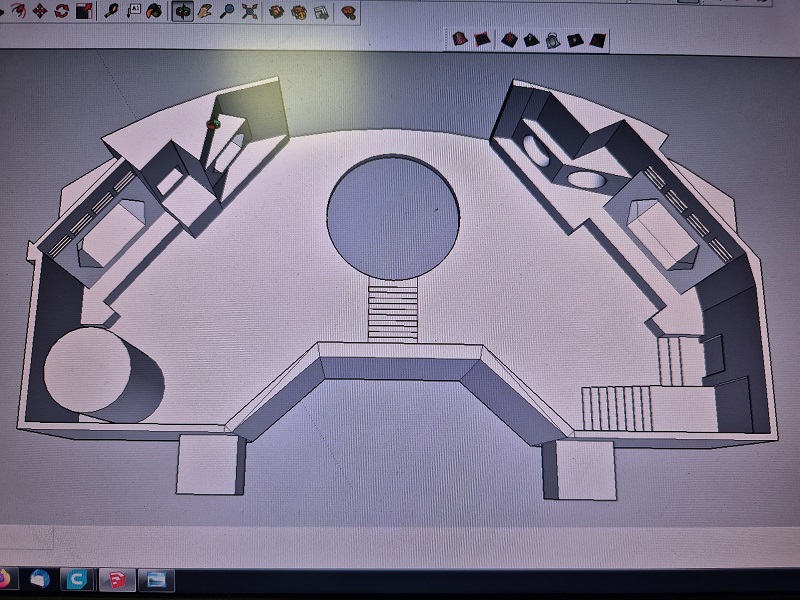This screenshot has height=600, width=800.
Task: Open the 3D Warehouse
Action: click(x=275, y=11)
